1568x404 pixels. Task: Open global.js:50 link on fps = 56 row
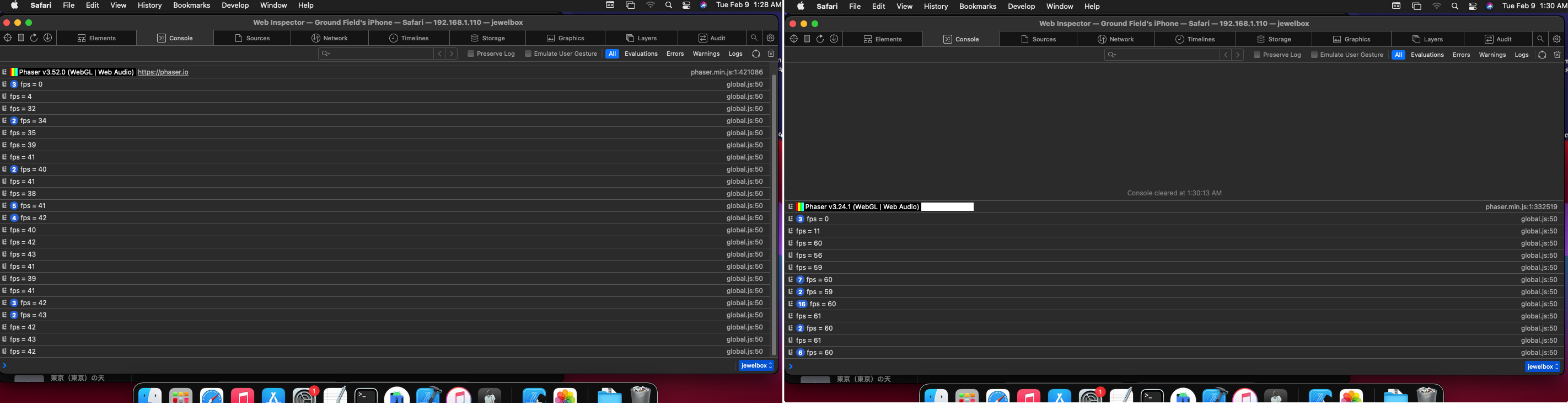click(x=1539, y=256)
